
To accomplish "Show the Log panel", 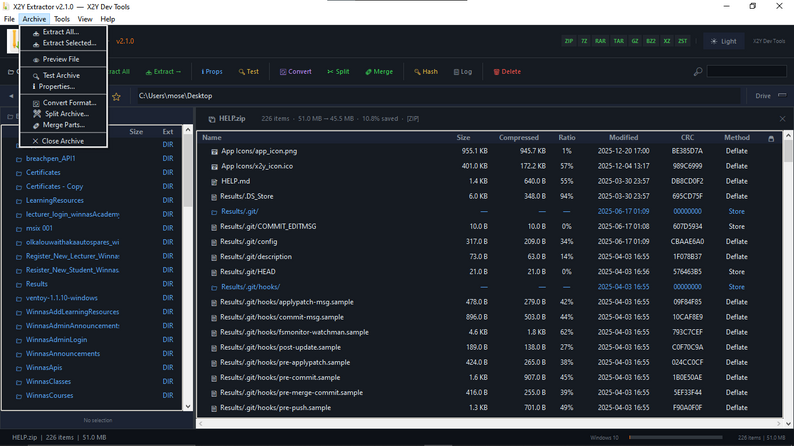I will point(463,72).
